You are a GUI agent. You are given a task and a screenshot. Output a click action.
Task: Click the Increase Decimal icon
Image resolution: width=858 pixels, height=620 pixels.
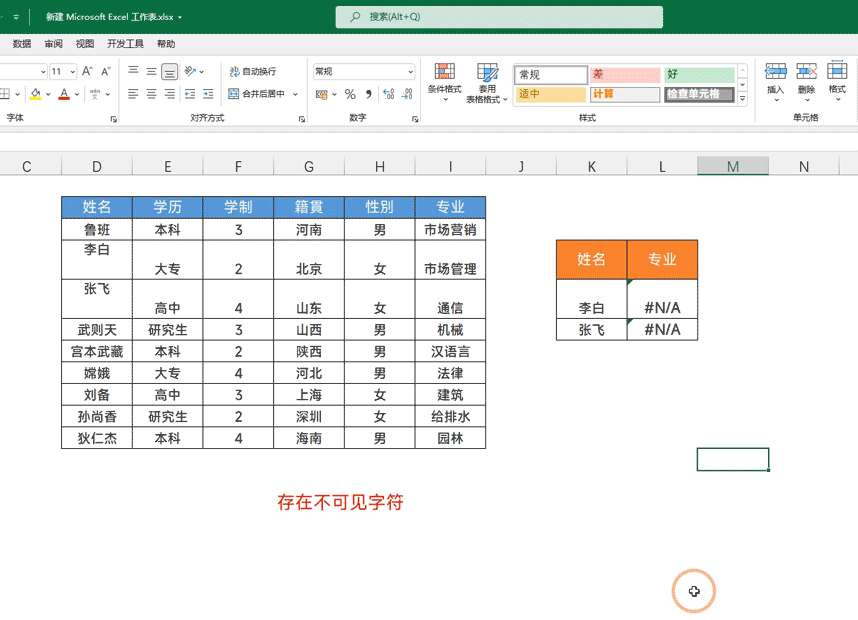click(389, 94)
